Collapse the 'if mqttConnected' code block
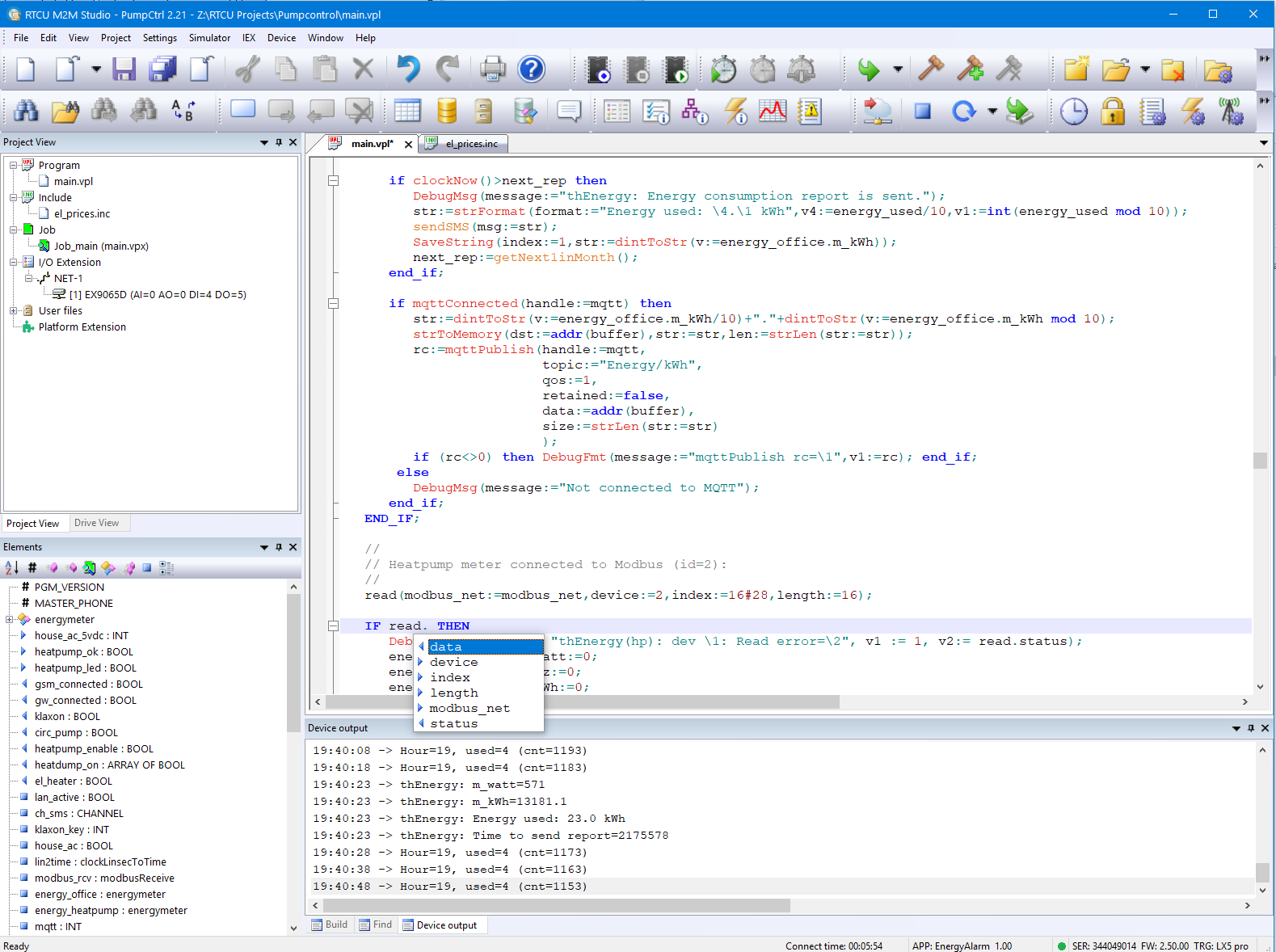Screen dimensions: 1276x952 [333, 304]
